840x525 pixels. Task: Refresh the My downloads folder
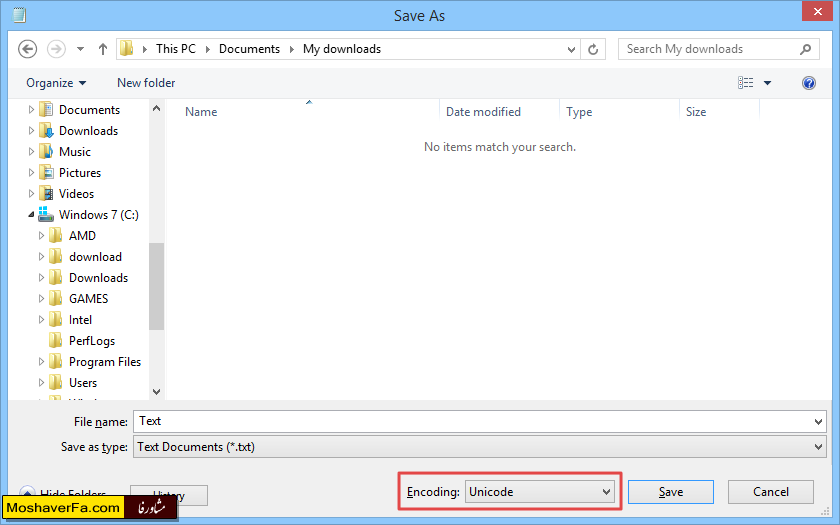[592, 49]
